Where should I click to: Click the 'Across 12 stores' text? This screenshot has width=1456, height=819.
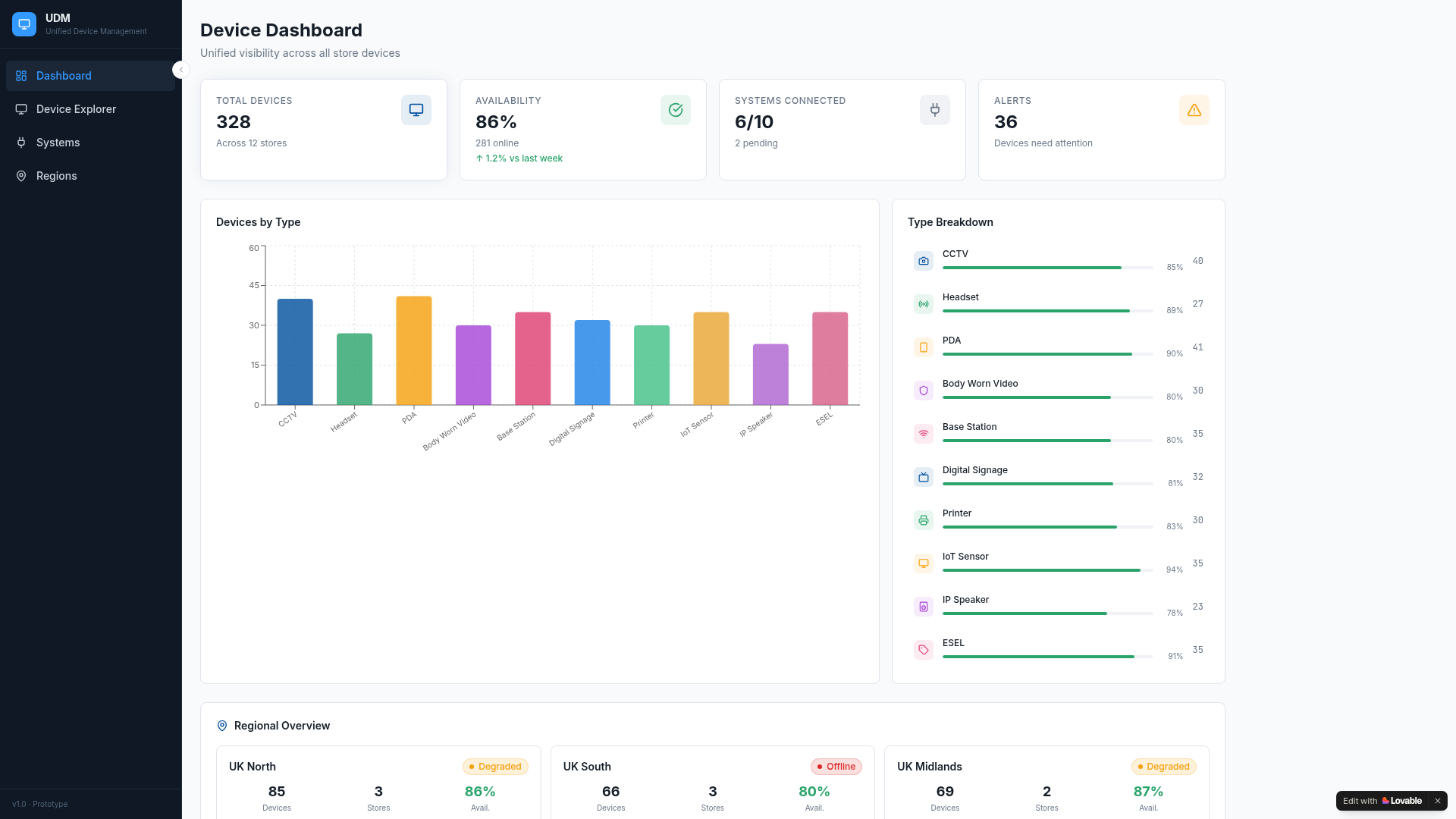tap(252, 143)
